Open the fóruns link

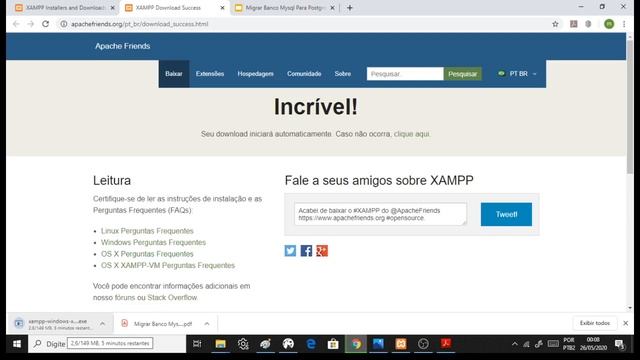(x=124, y=298)
